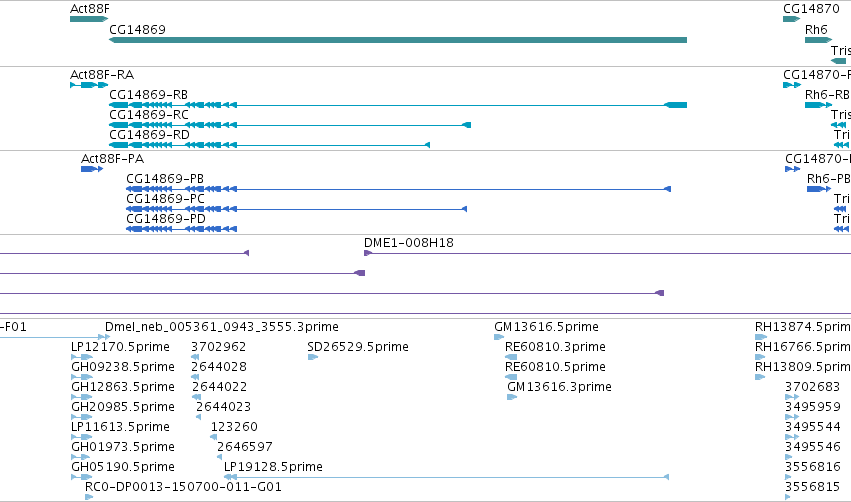Open RC0-DP0013-150700-011-G01 feature
Image resolution: width=851 pixels, height=502 pixels.
(x=183, y=487)
